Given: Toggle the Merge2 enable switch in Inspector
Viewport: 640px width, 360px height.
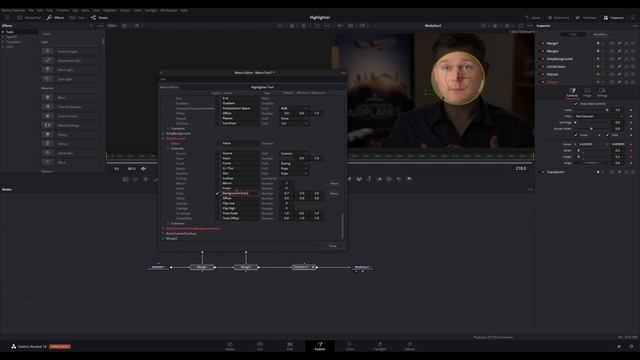Looking at the screenshot, I should 542,51.
